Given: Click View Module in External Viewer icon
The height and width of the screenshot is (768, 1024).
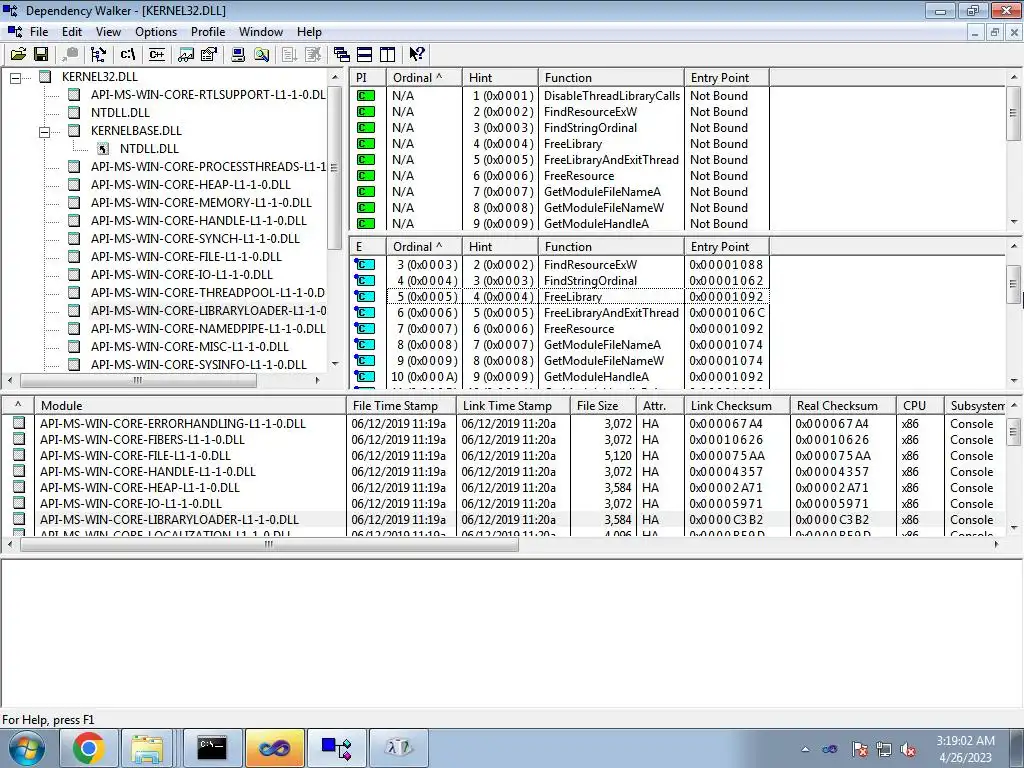Looking at the screenshot, I should coord(186,54).
